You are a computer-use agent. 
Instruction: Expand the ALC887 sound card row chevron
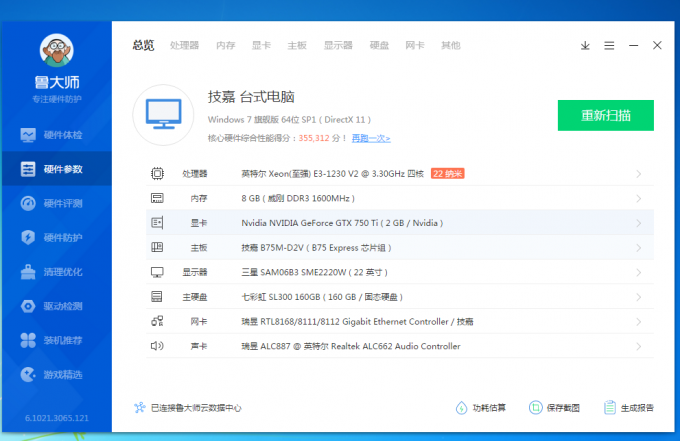[638, 346]
